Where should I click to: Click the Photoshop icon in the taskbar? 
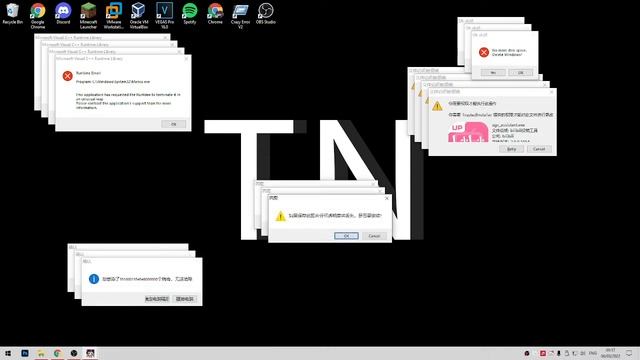coord(25,353)
